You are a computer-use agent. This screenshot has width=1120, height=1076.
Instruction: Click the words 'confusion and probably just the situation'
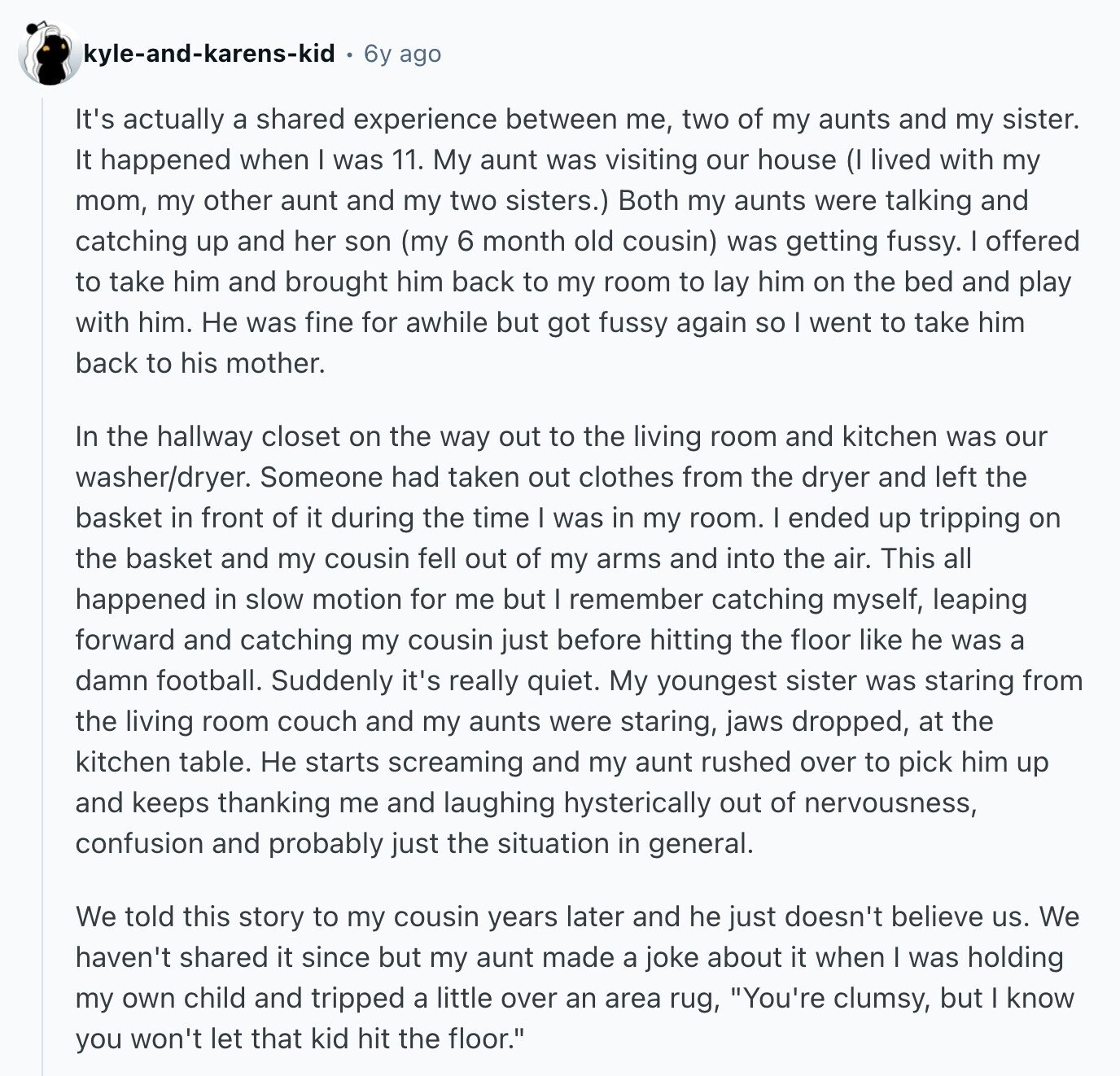pos(342,843)
